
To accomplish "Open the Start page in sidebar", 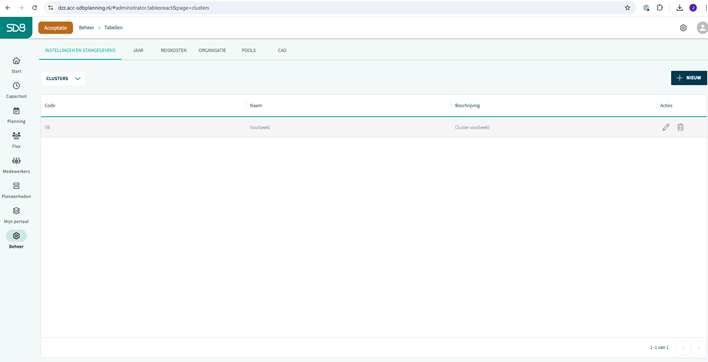I will tap(16, 65).
